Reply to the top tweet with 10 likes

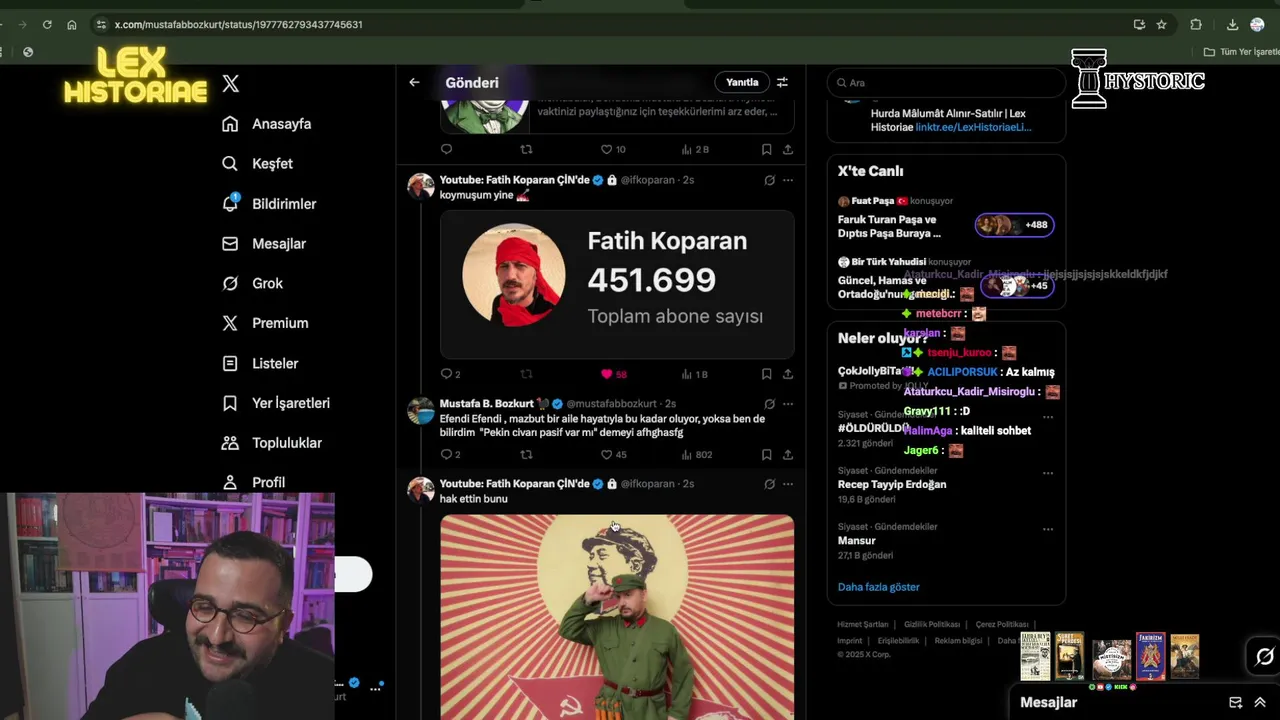click(x=447, y=149)
